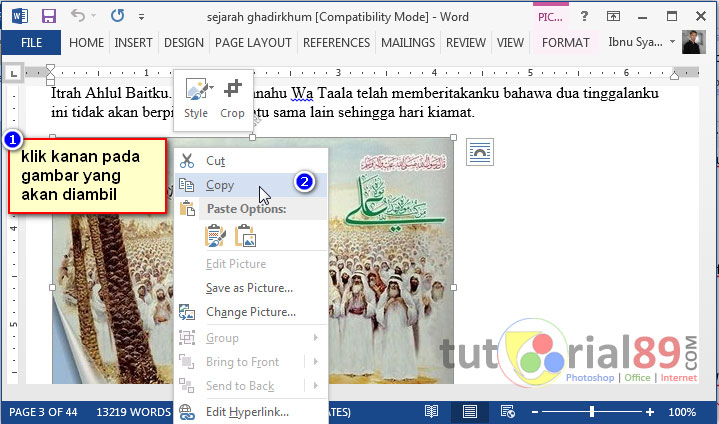Click the Group menu entry
This screenshot has width=719, height=424.
pyautogui.click(x=251, y=338)
